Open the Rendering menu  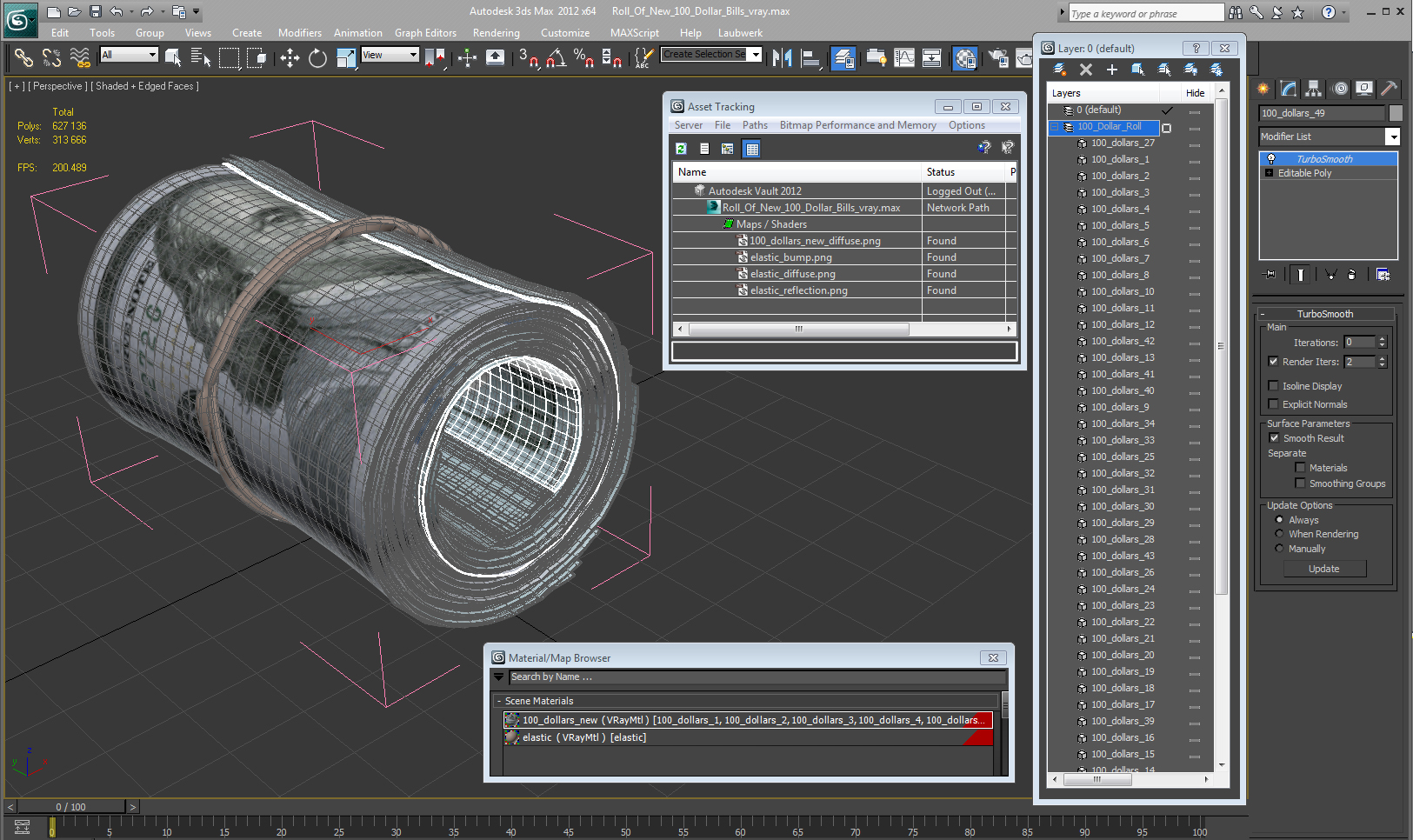point(496,33)
